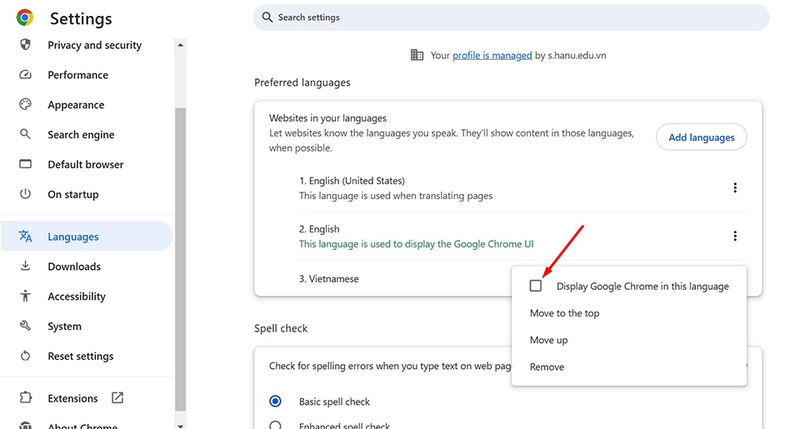The height and width of the screenshot is (429, 800).
Task: Click the System wrench icon
Action: (x=25, y=325)
